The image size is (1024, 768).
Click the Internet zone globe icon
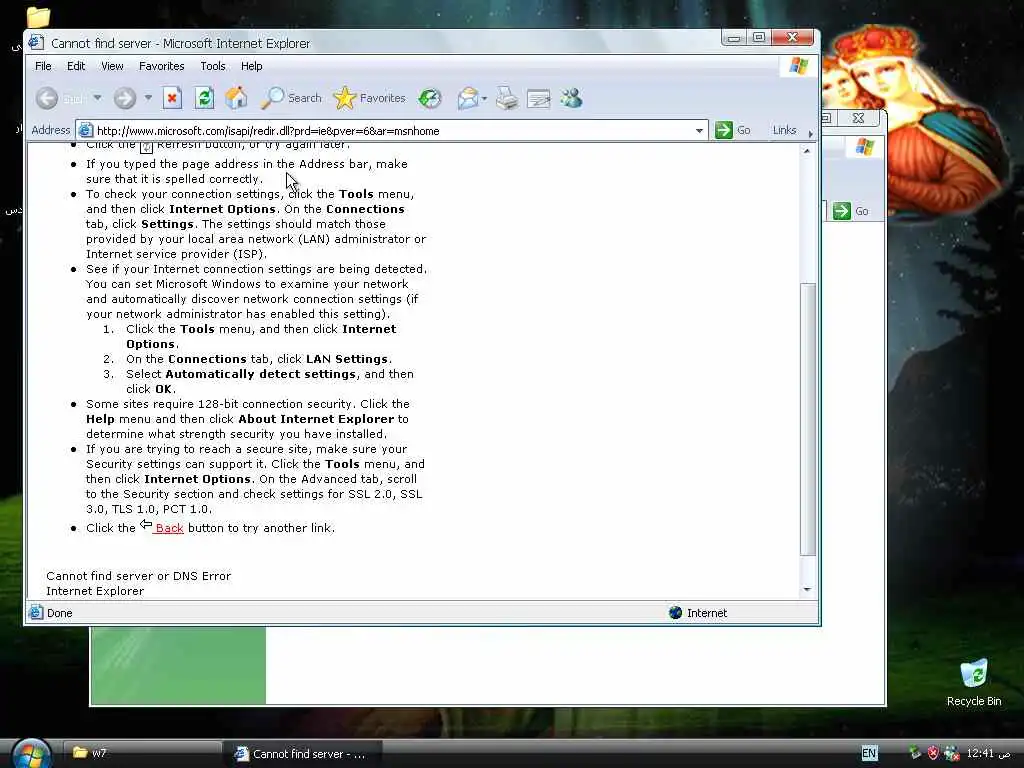pyautogui.click(x=675, y=613)
